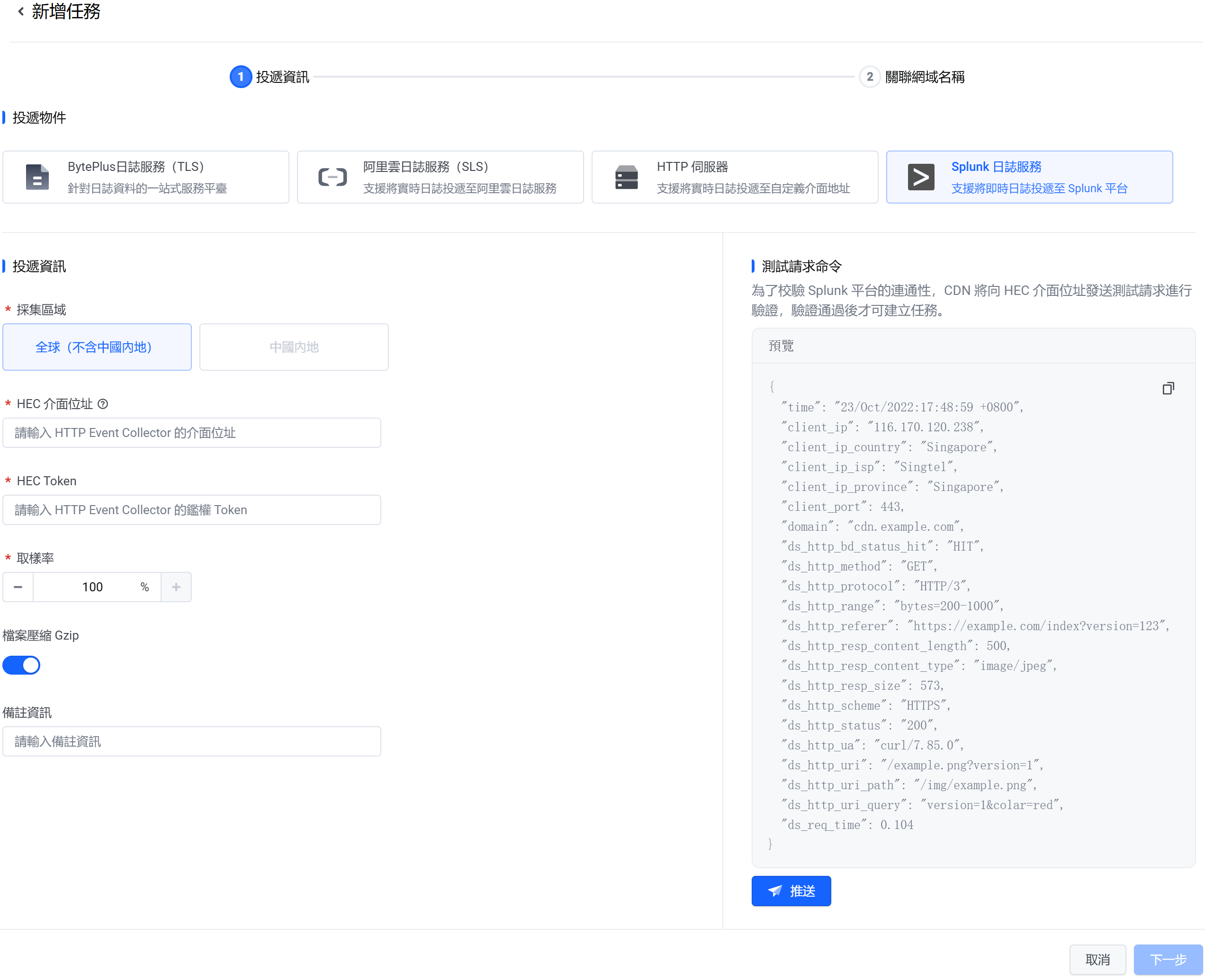Viewport: 1205px width, 980px height.
Task: Toggle the 檔案壓縮 Gzip switch
Action: pos(21,665)
